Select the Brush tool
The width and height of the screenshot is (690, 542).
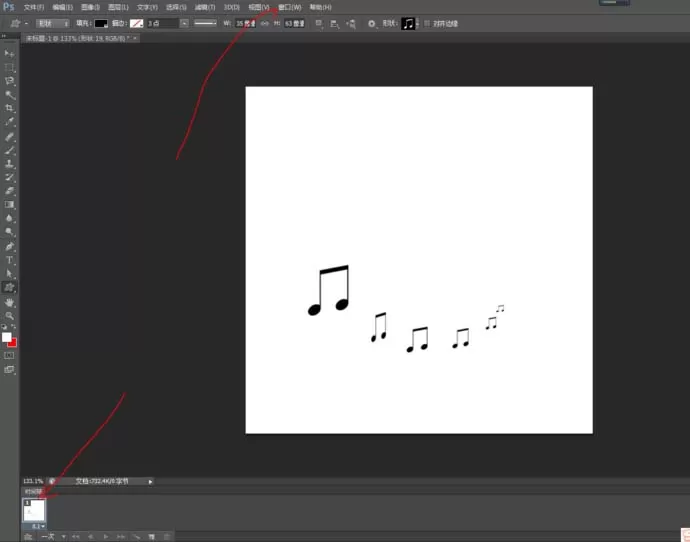9,150
